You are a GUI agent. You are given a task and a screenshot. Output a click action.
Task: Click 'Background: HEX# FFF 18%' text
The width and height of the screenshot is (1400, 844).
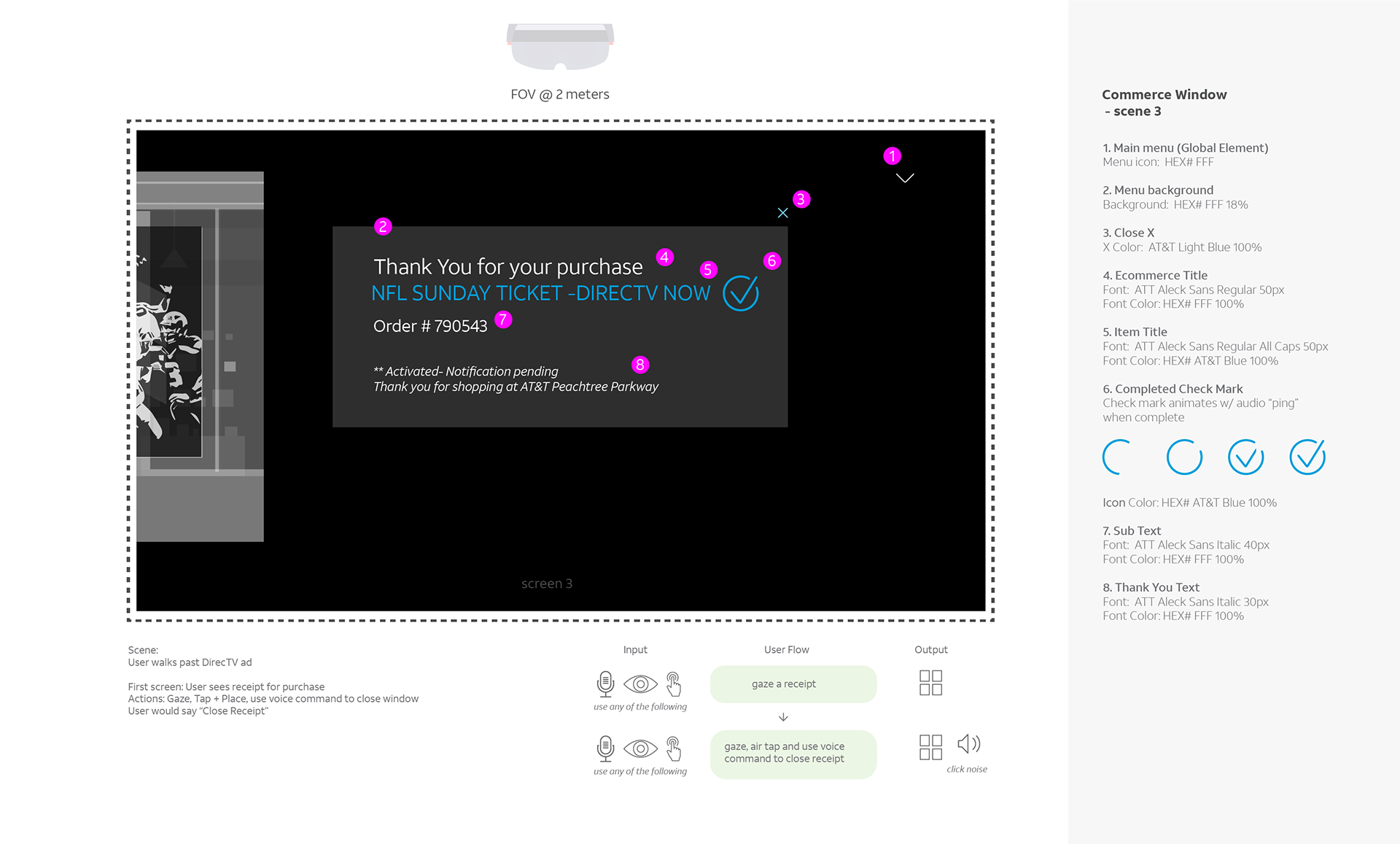[x=1175, y=205]
